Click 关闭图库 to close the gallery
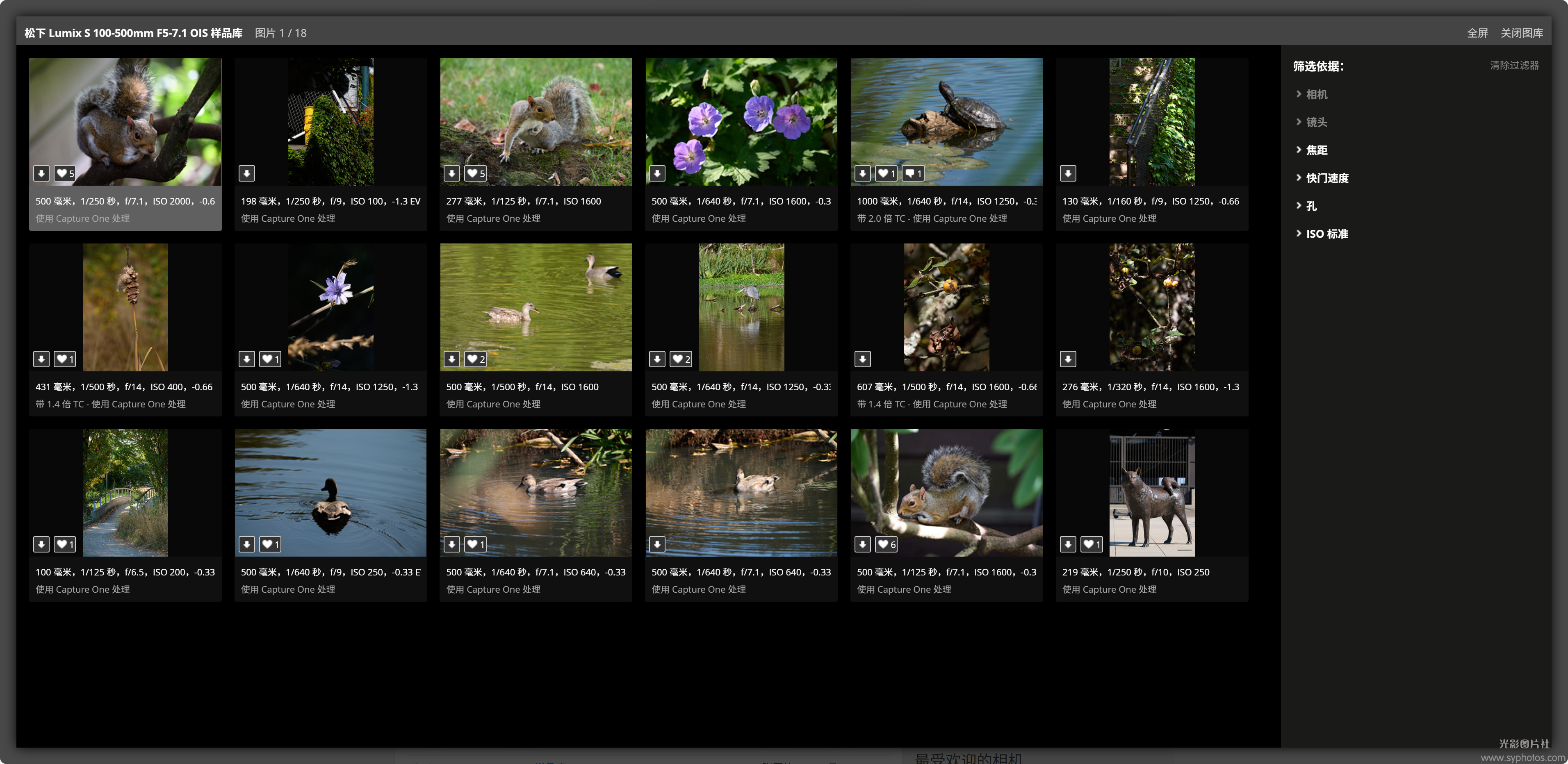Viewport: 1568px width, 764px height. point(1522,33)
